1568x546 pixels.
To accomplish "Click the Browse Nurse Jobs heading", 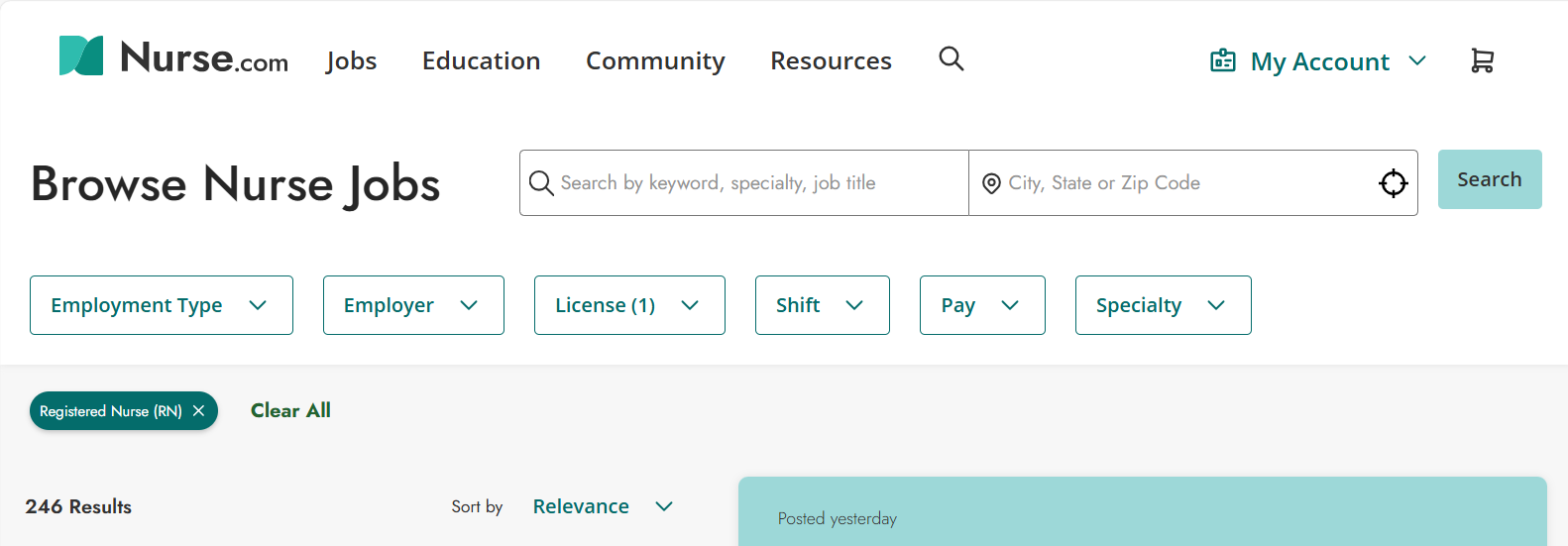I will (236, 184).
